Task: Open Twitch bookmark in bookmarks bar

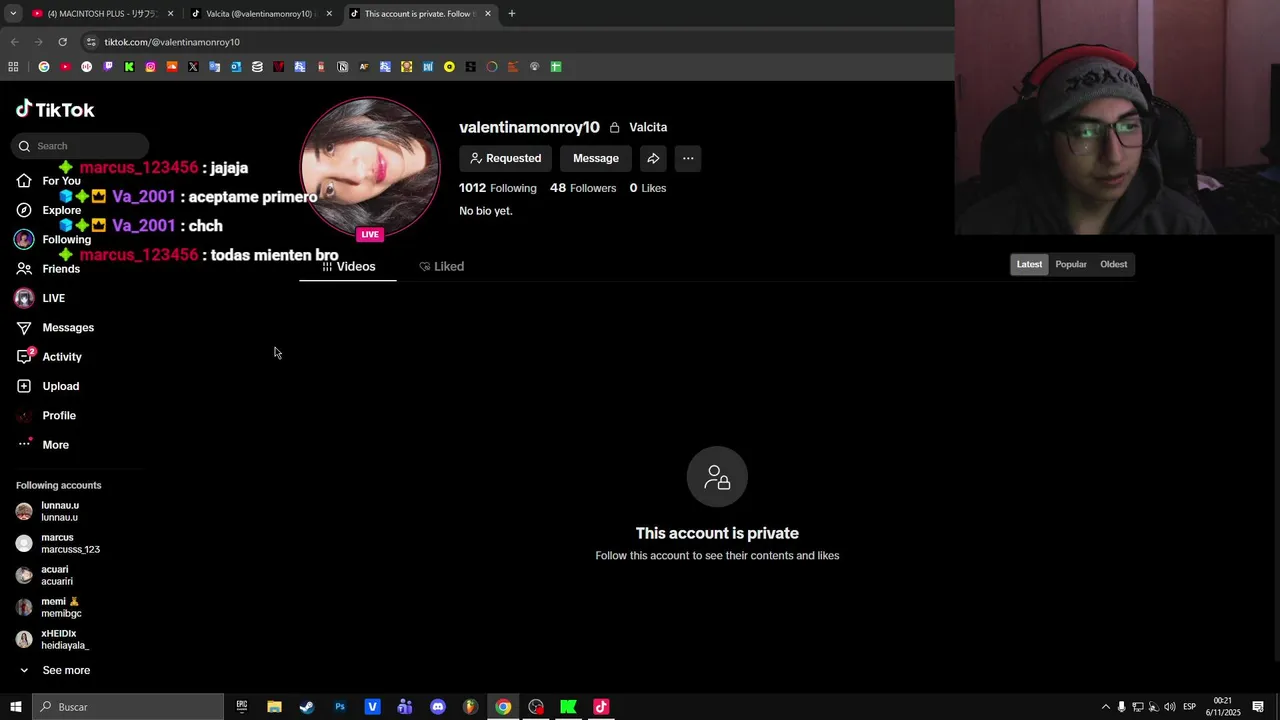Action: [108, 67]
